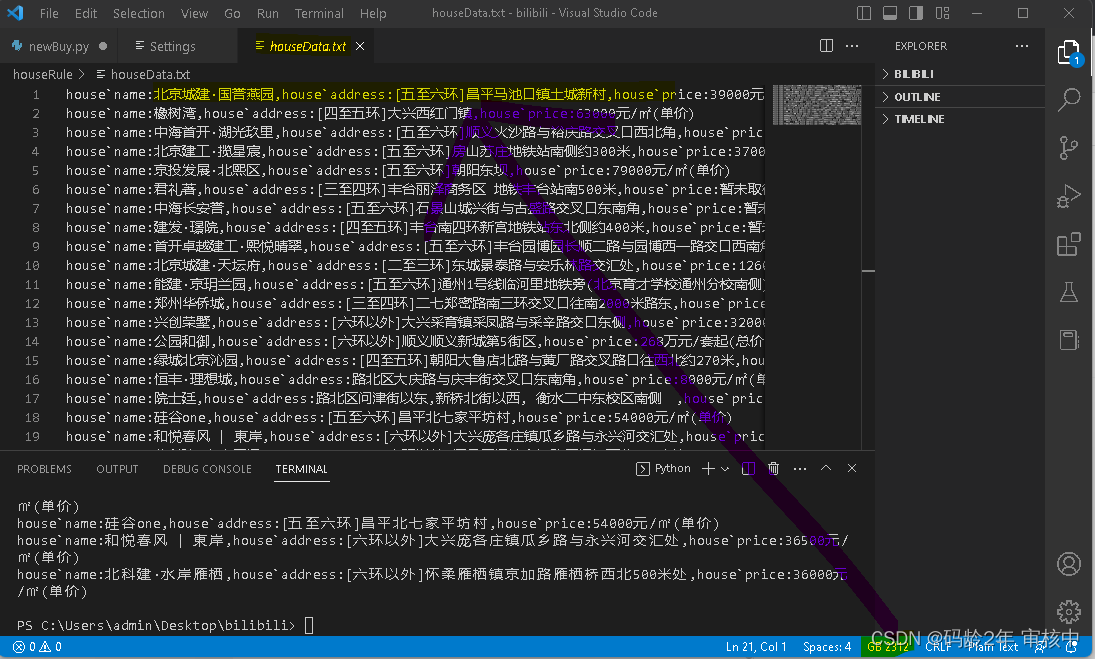1095x659 pixels.
Task: Change indentation via Spaces: 4
Action: click(x=827, y=647)
